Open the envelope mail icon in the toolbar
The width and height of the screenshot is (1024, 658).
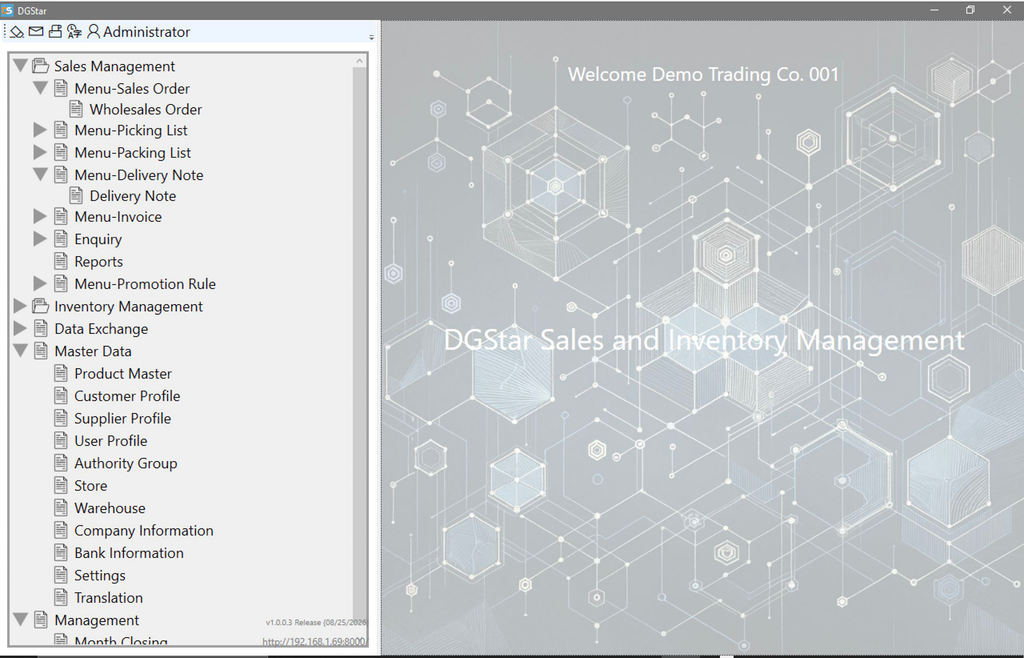tap(36, 31)
